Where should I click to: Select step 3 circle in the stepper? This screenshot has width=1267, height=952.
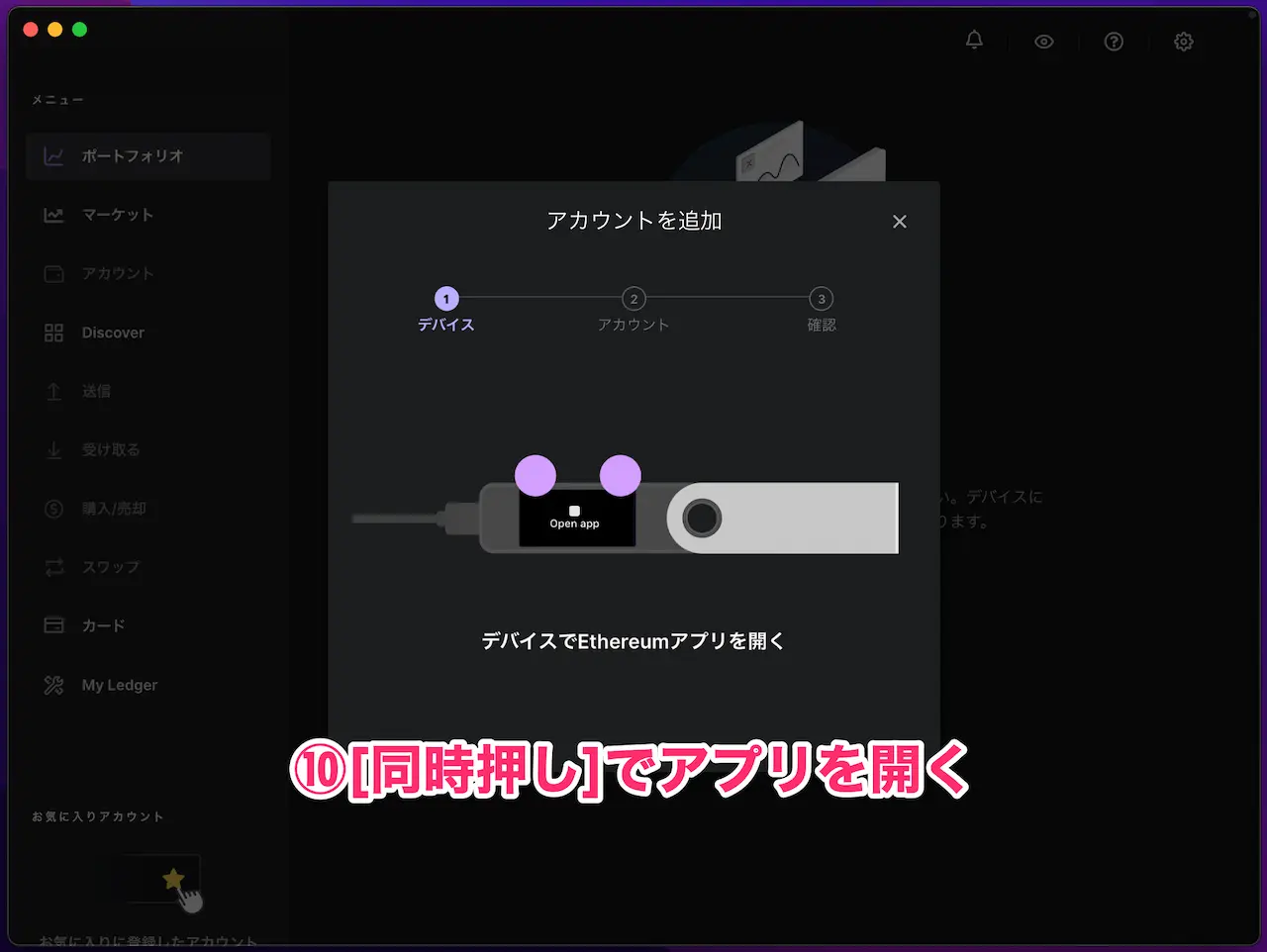821,299
